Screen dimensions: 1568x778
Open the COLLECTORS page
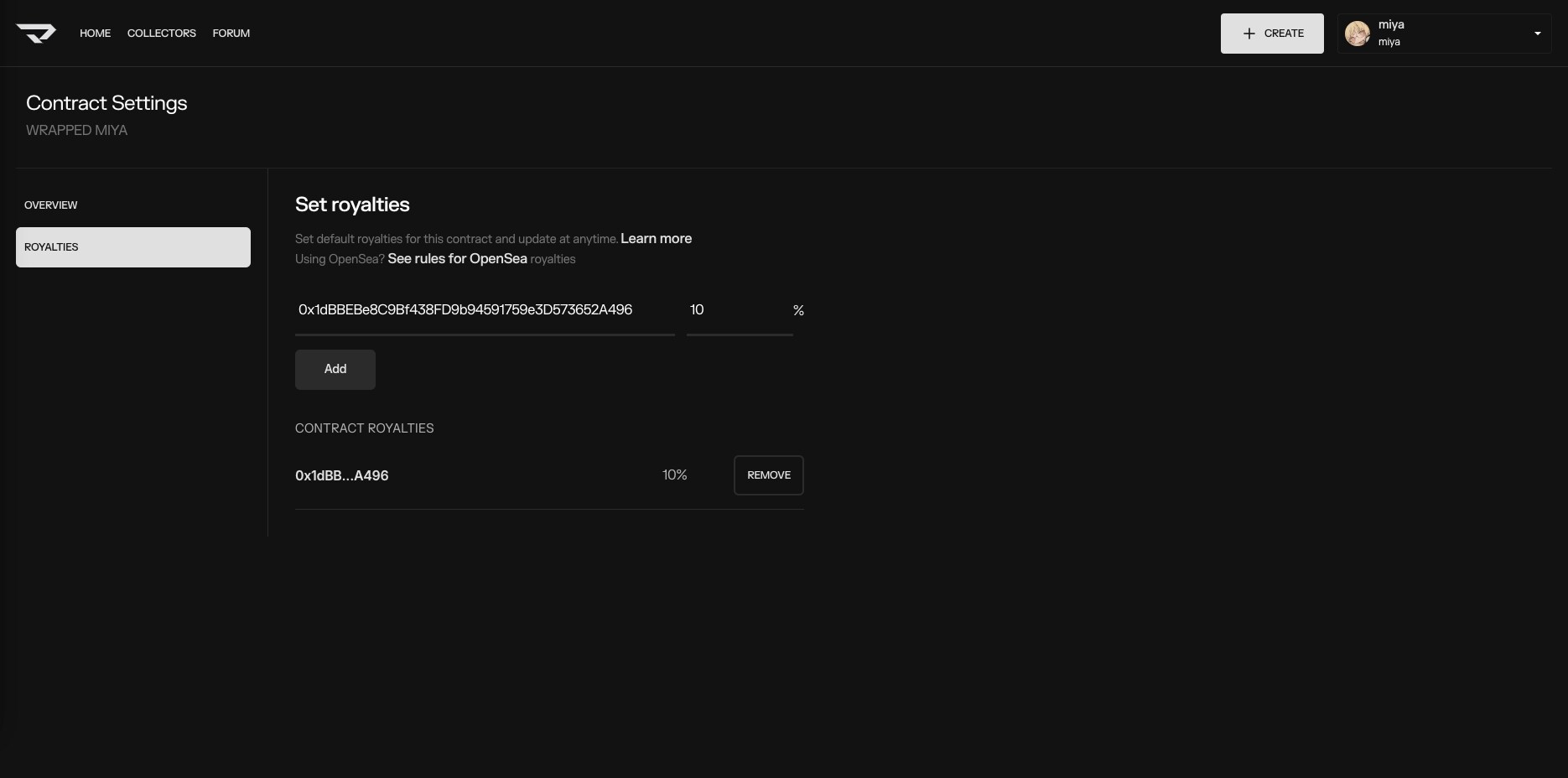click(x=161, y=34)
